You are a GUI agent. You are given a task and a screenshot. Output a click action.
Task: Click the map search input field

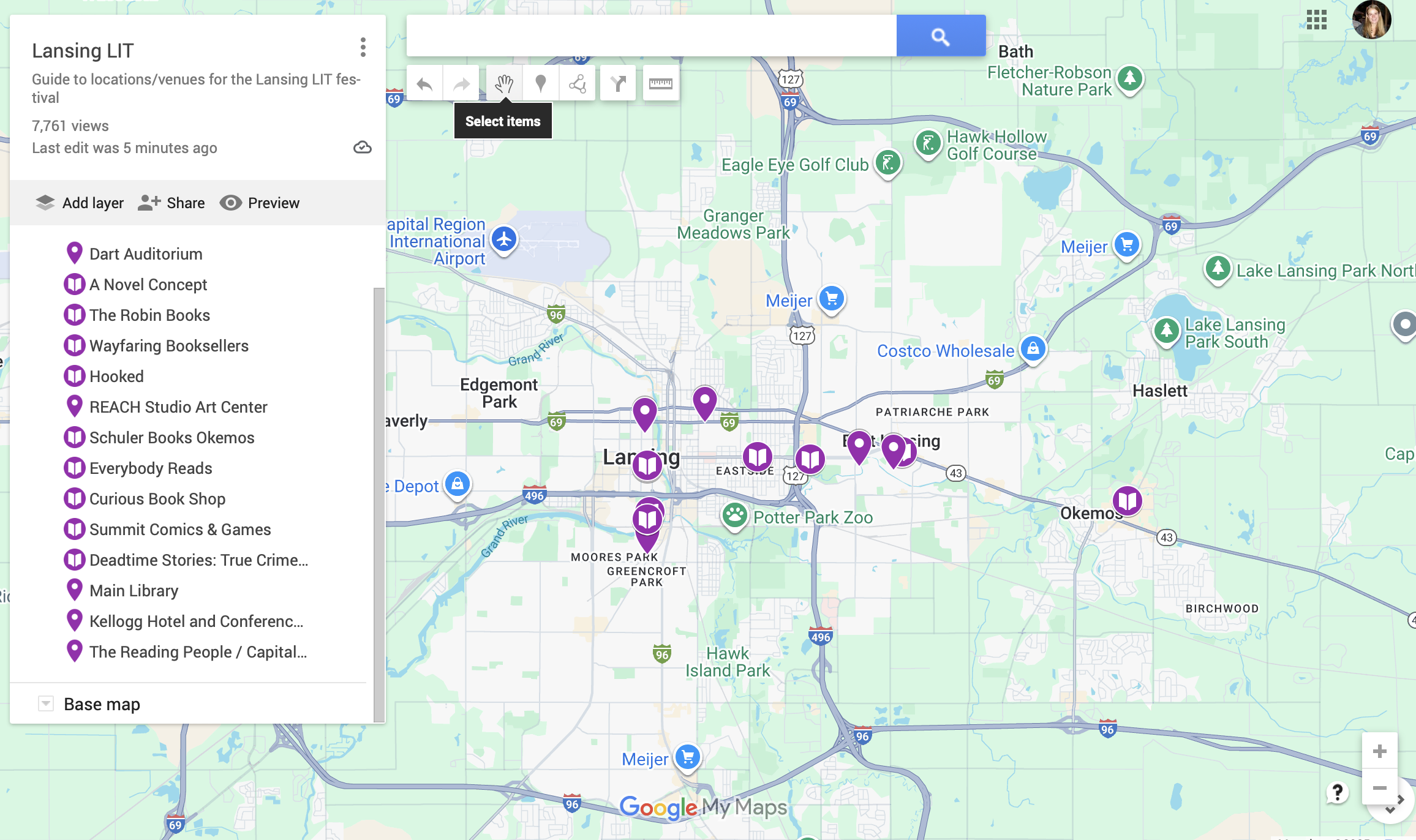click(x=651, y=37)
